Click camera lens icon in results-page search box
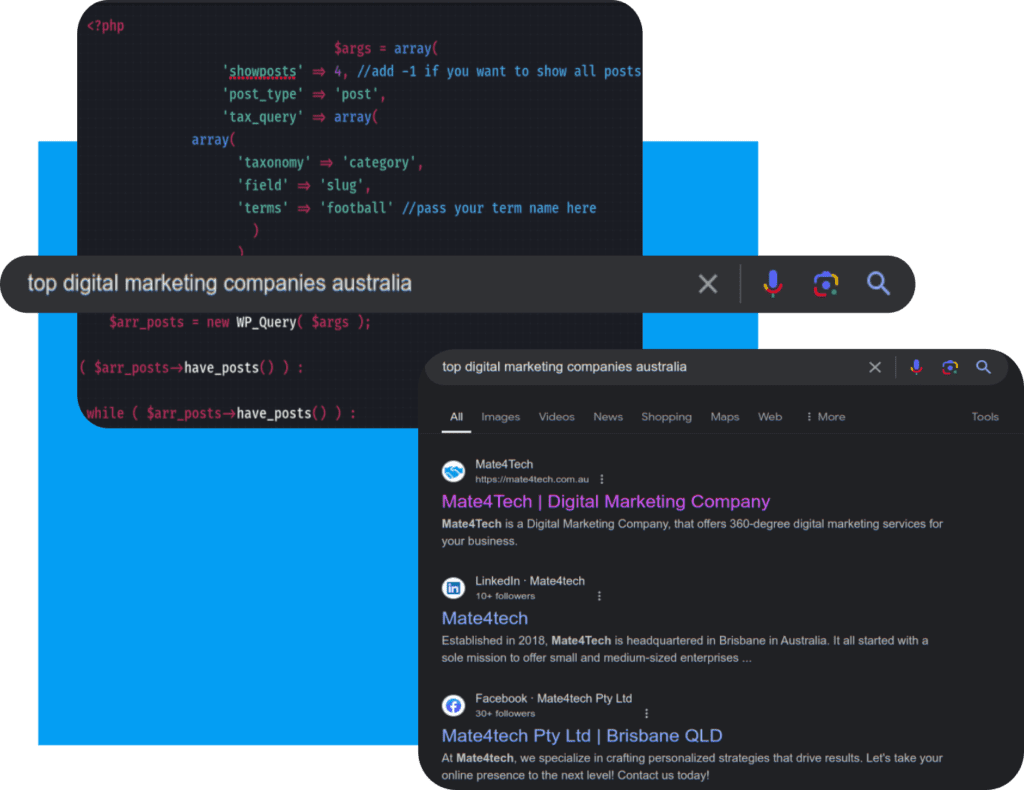 950,367
